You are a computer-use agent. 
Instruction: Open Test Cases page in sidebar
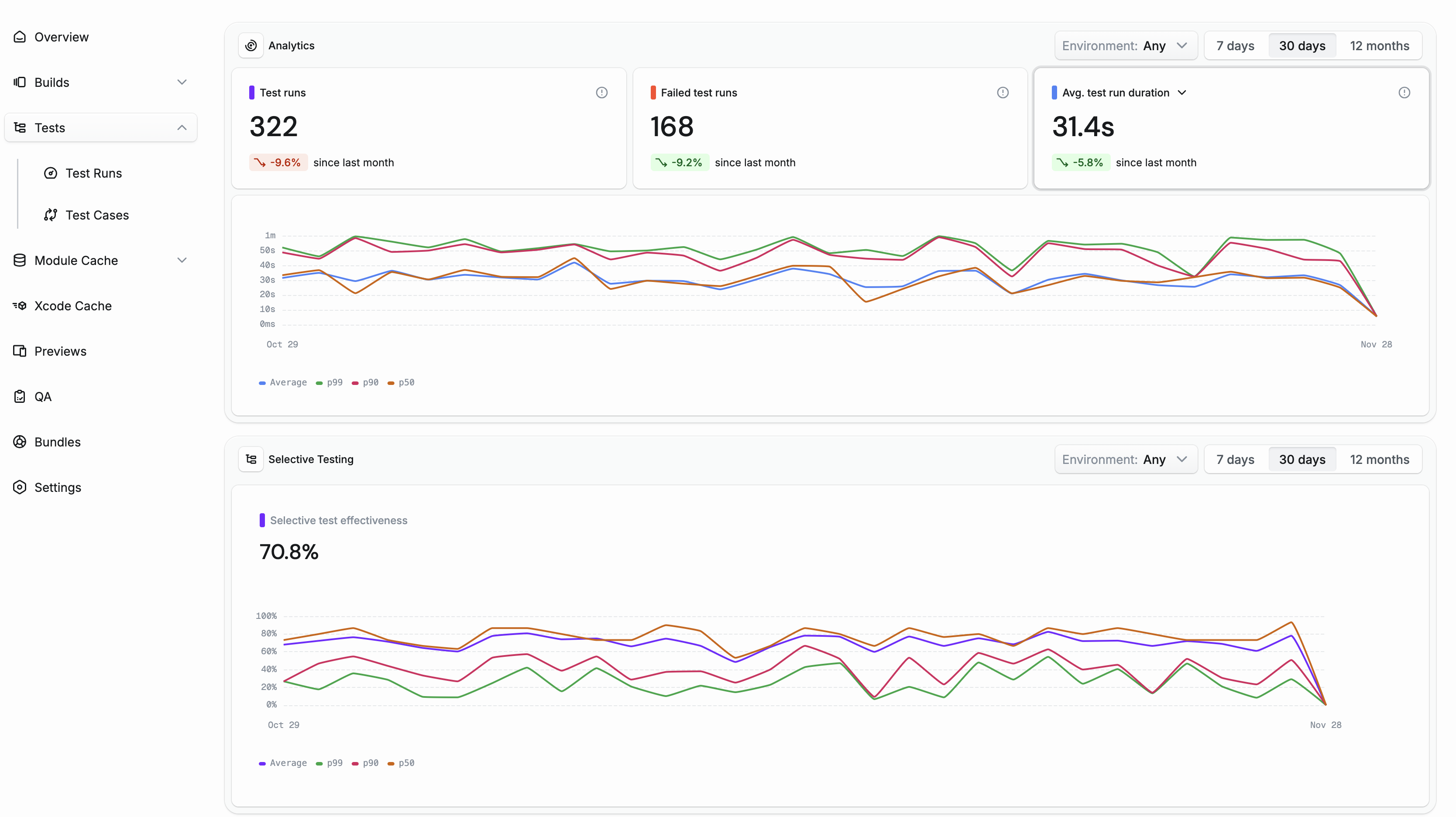pos(96,215)
